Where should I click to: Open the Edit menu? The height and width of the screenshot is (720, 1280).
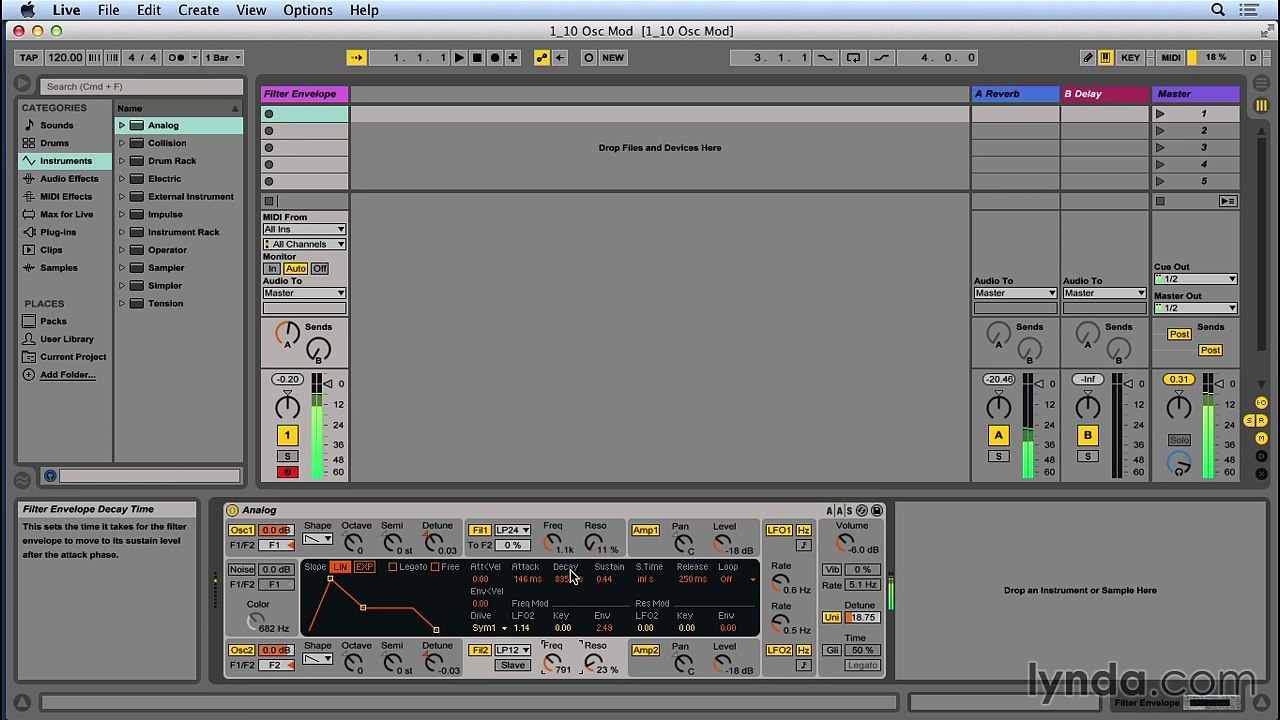149,10
